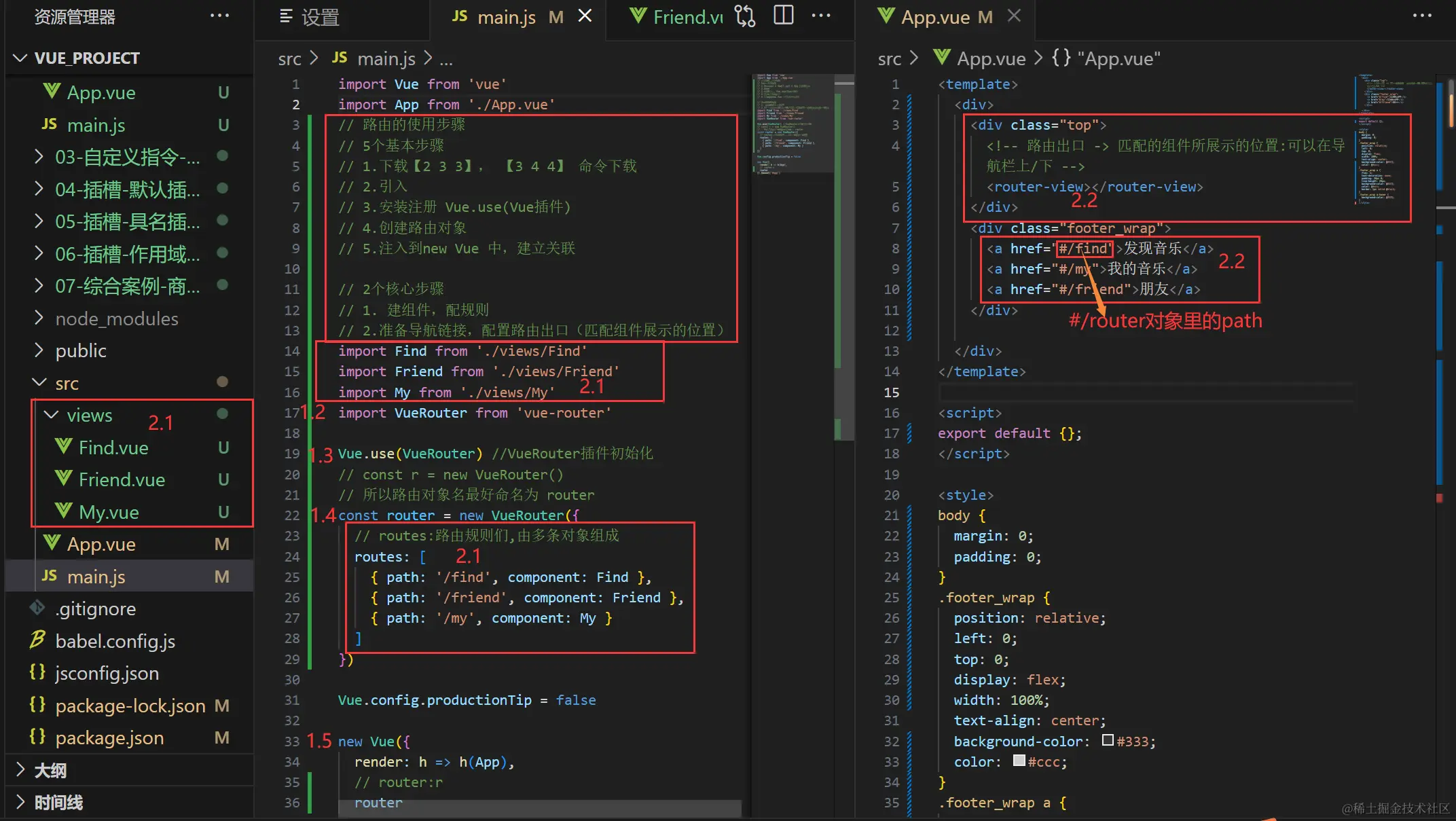Expand the 06-插槽-作用域 folder

click(39, 253)
